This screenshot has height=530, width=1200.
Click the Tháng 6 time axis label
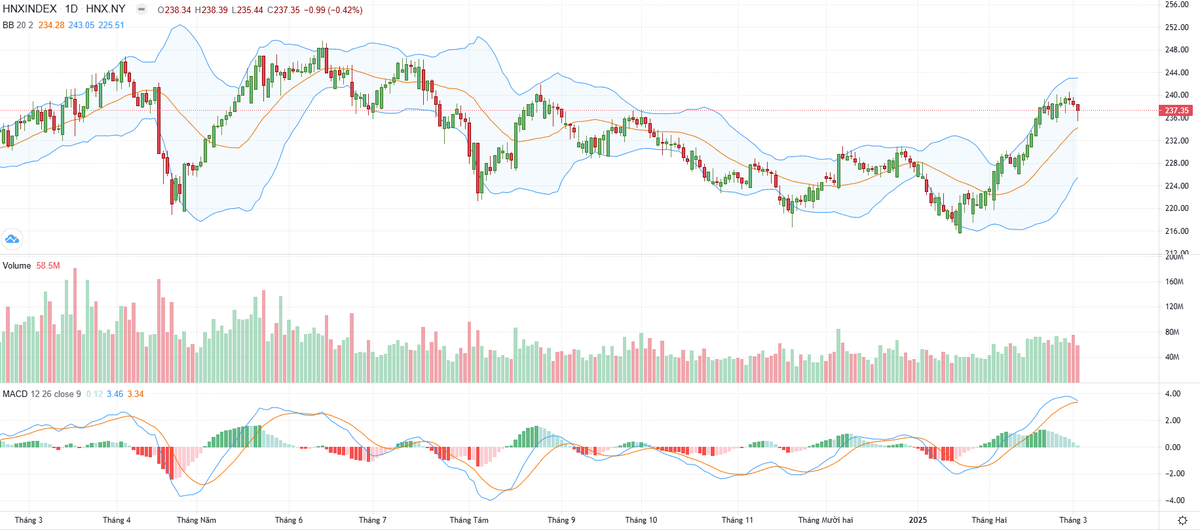pyautogui.click(x=288, y=520)
